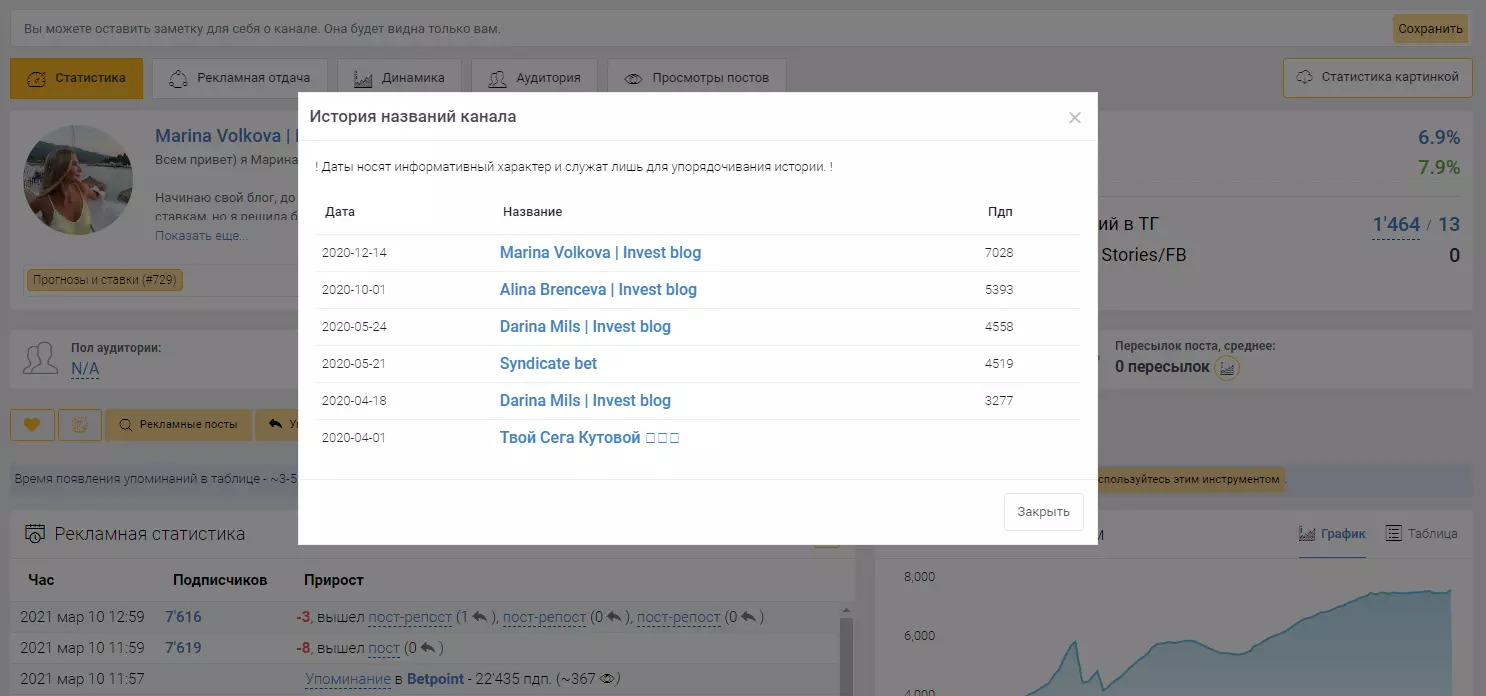Open Статистика картинкой button
Image resolution: width=1486 pixels, height=696 pixels.
coord(1377,77)
